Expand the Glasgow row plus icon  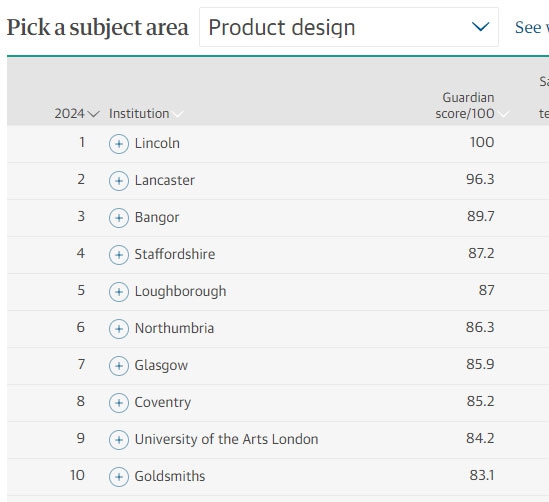click(119, 366)
